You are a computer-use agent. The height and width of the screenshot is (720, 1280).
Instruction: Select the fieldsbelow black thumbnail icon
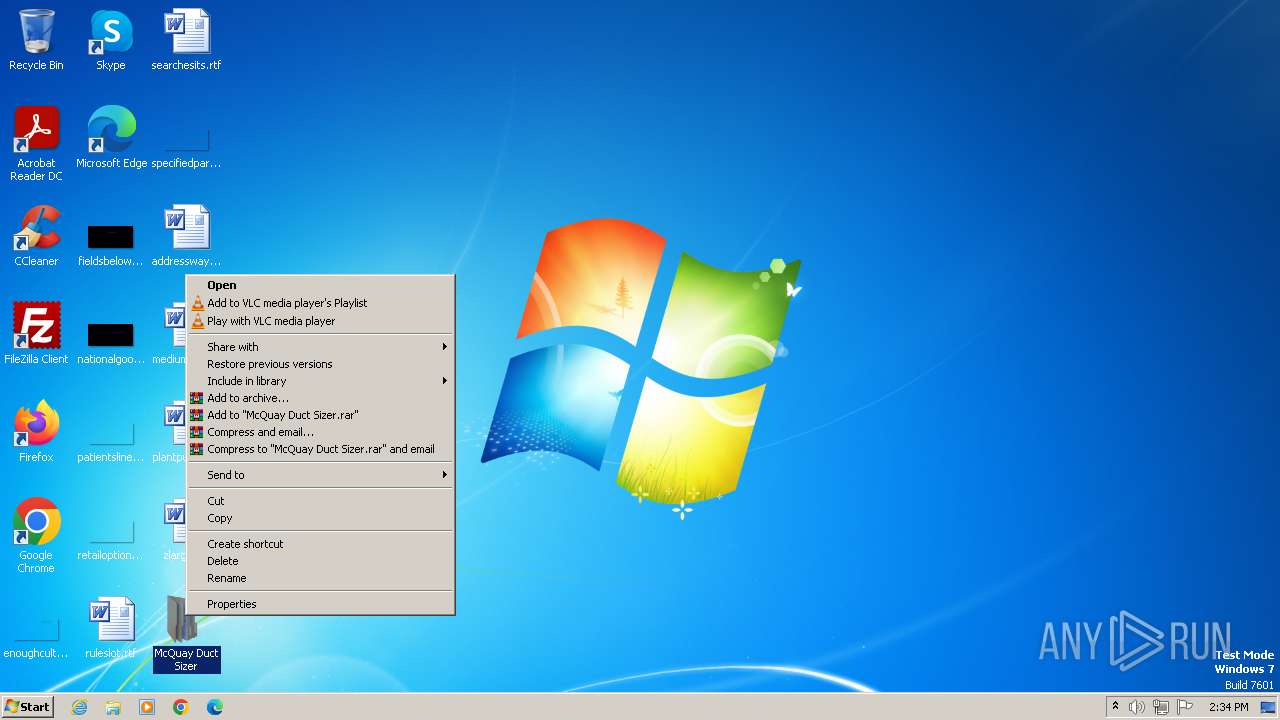coord(110,244)
